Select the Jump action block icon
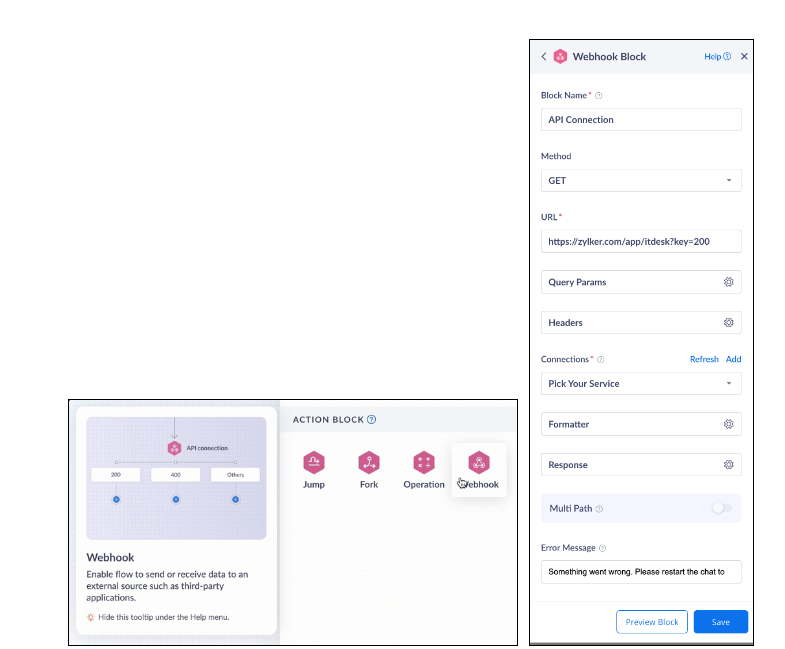785x649 pixels. (314, 463)
